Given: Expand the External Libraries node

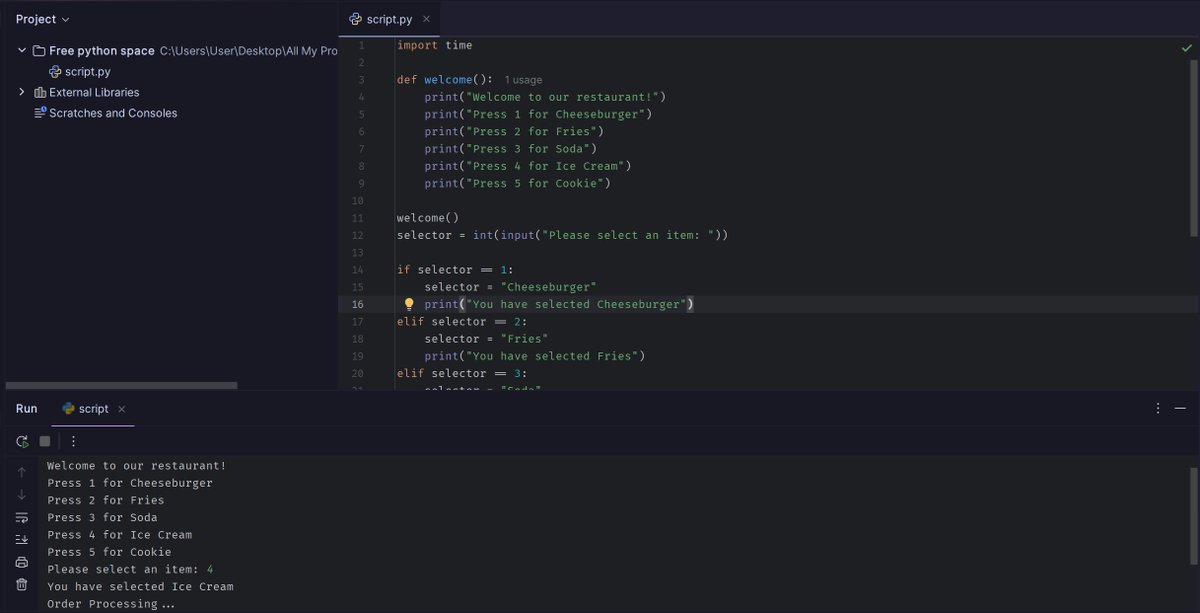Looking at the screenshot, I should (x=22, y=92).
